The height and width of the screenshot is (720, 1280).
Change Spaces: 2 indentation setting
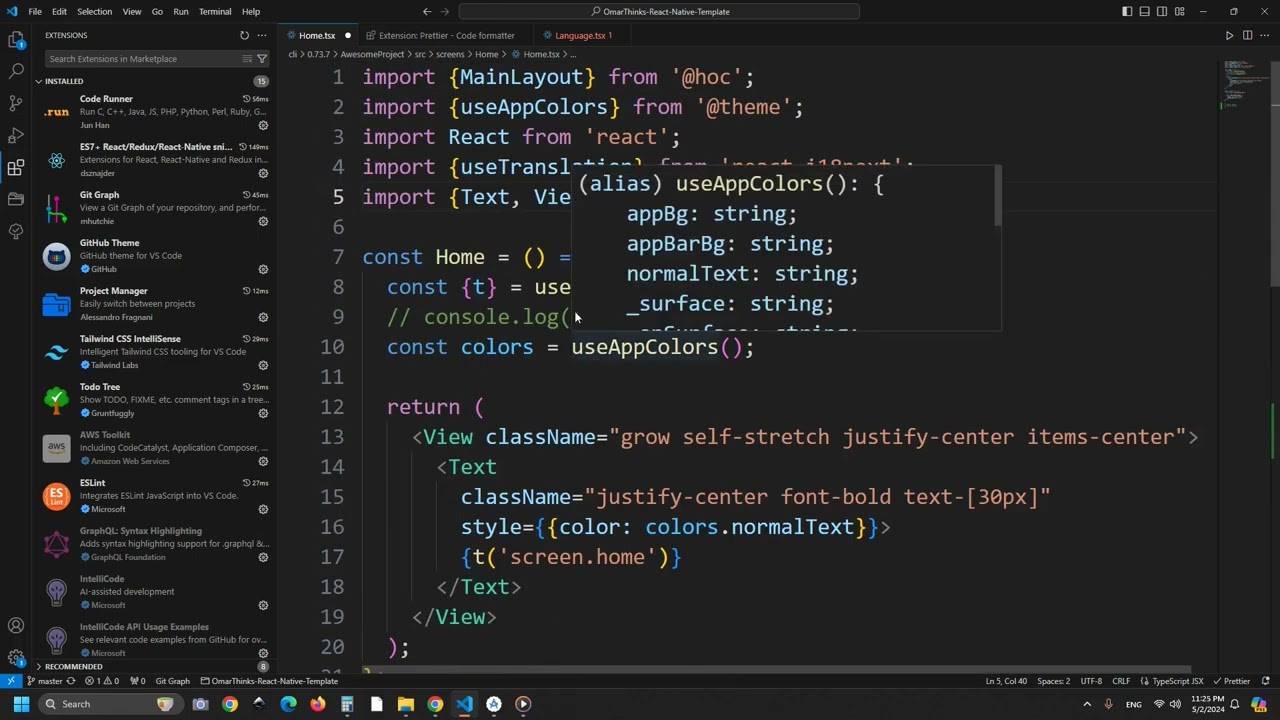coord(1053,681)
